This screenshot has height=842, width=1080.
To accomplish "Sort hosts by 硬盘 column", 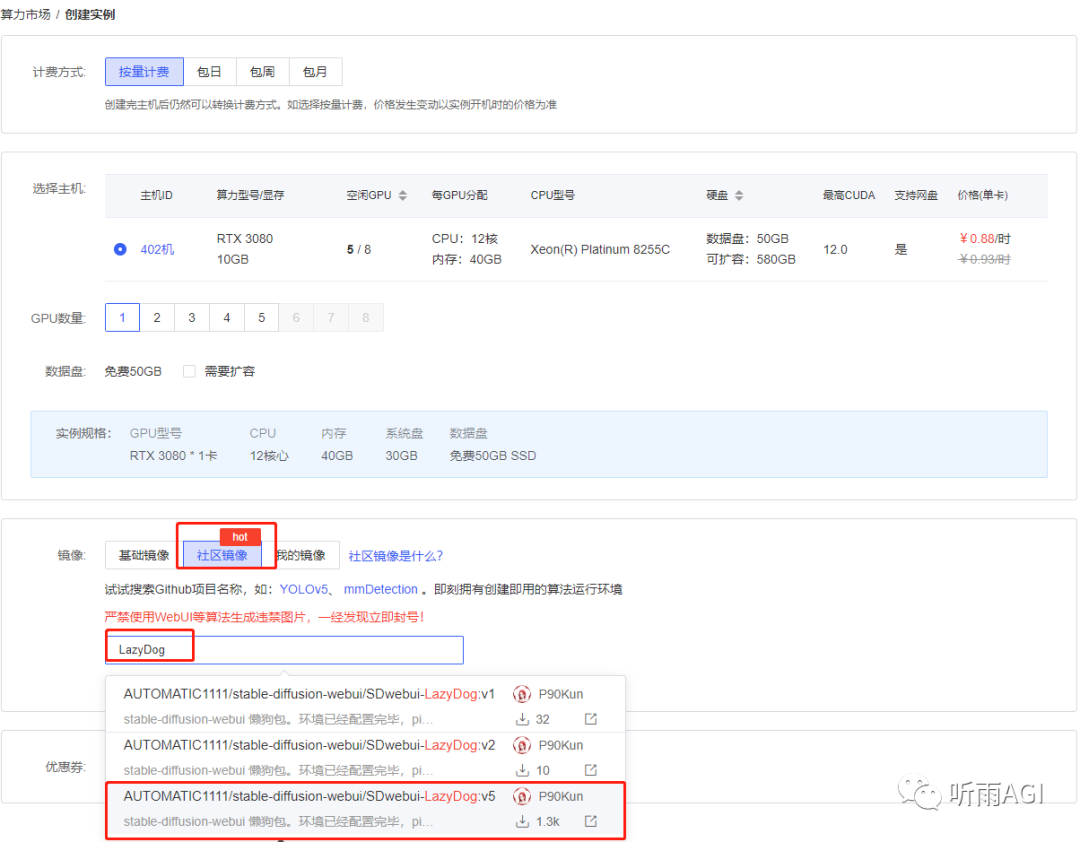I will [x=738, y=195].
